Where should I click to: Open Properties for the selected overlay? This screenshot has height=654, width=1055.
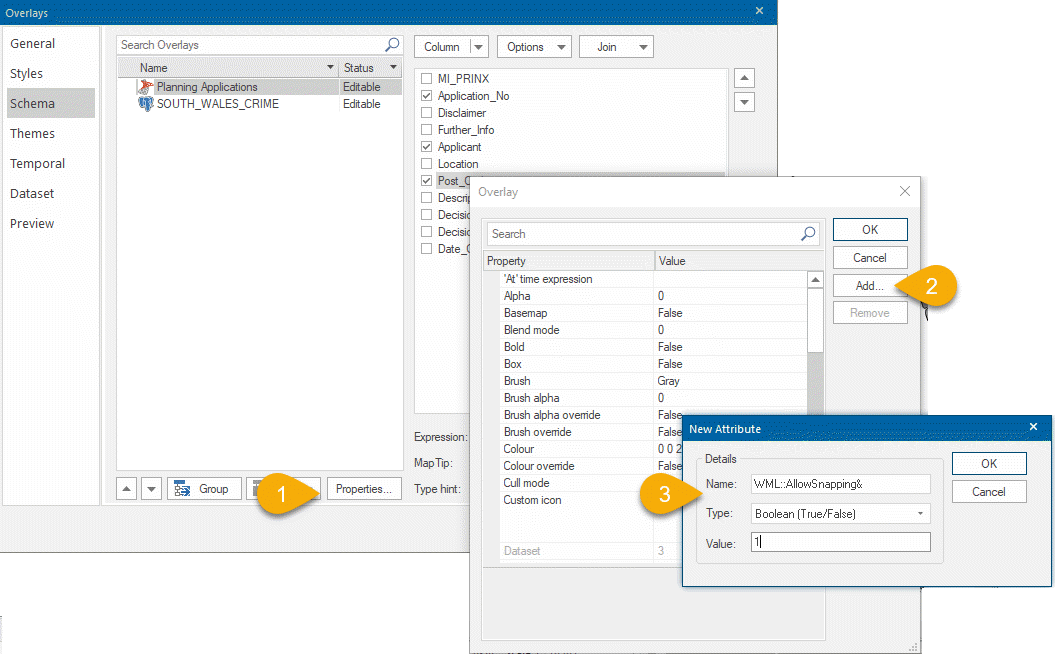pyautogui.click(x=364, y=488)
